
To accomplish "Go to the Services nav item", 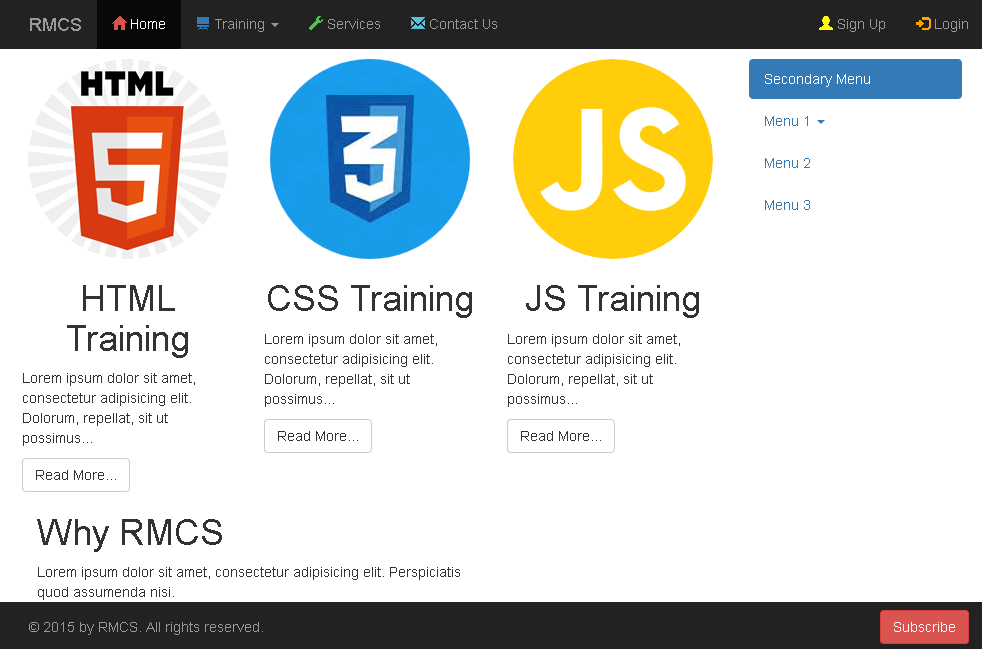I will 344,24.
